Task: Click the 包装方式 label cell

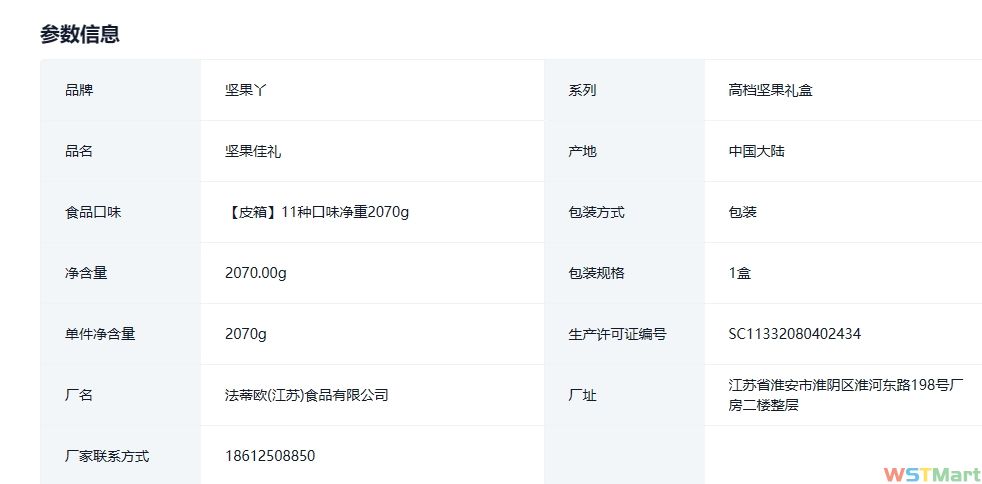Action: tap(597, 212)
